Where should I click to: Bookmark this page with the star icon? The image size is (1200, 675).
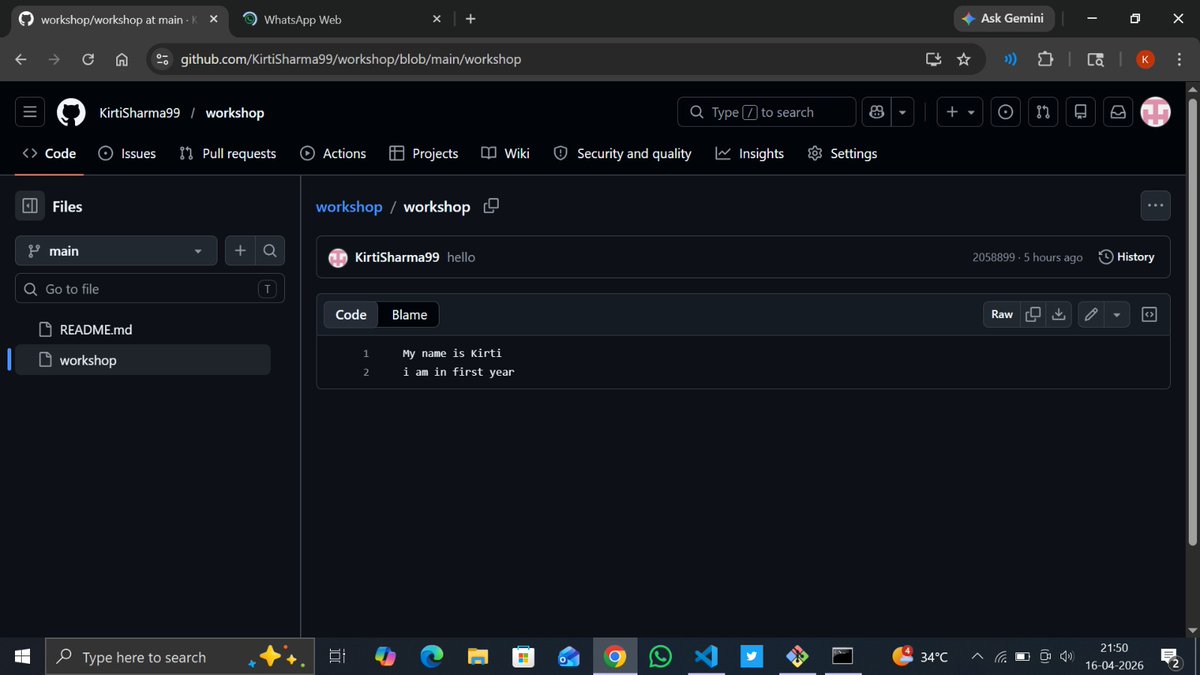click(x=963, y=59)
